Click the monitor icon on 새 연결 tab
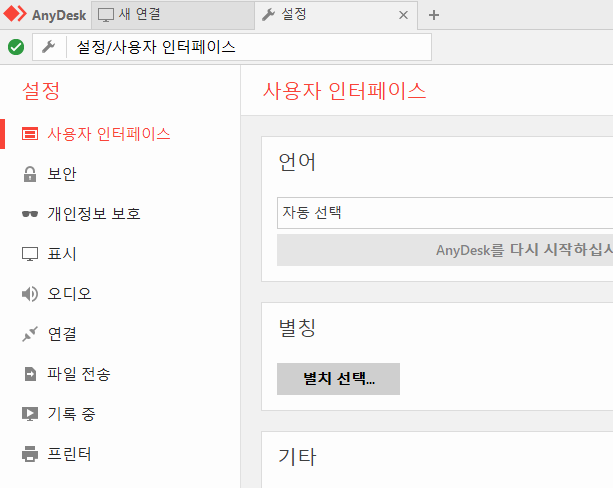Image resolution: width=613 pixels, height=488 pixels. click(x=106, y=15)
